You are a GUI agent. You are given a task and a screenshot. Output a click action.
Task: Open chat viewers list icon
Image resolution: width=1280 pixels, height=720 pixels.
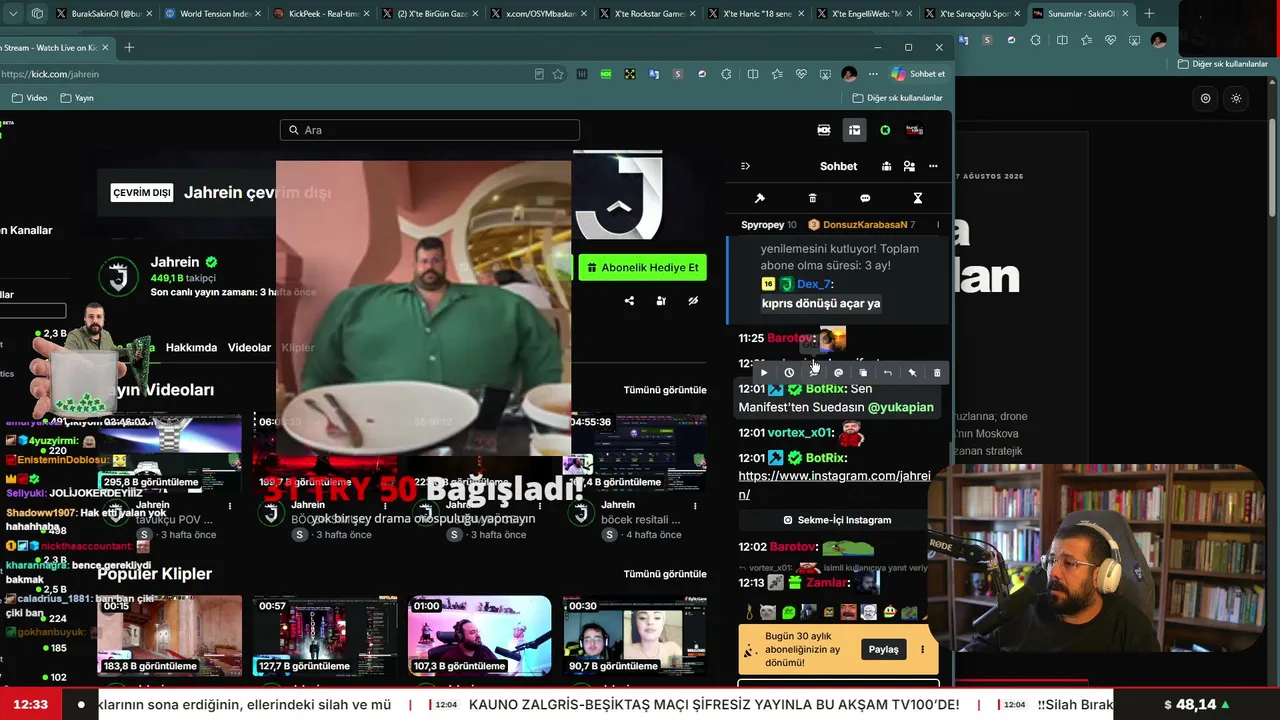886,166
